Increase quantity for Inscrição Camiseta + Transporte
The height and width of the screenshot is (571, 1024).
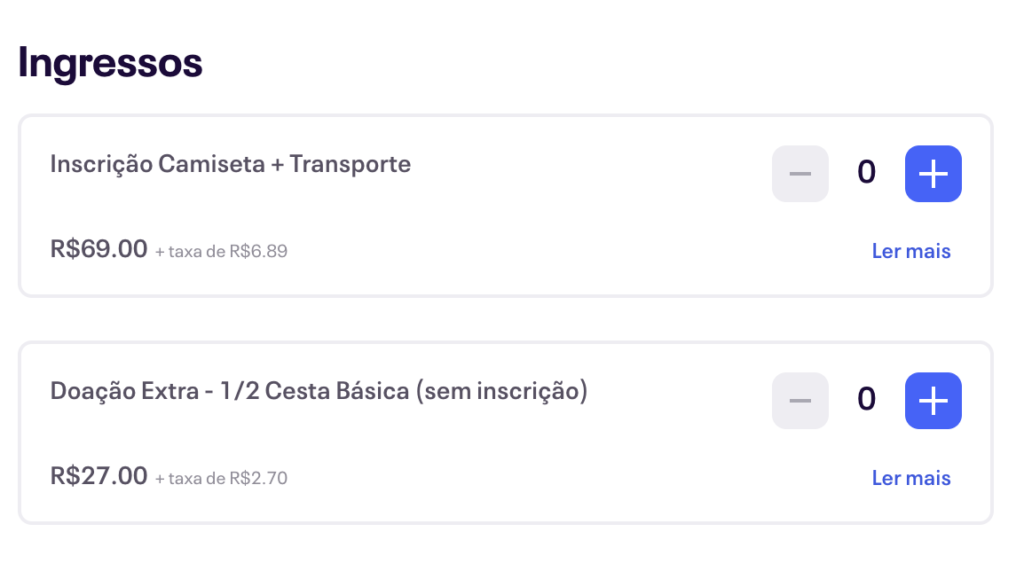click(x=933, y=174)
